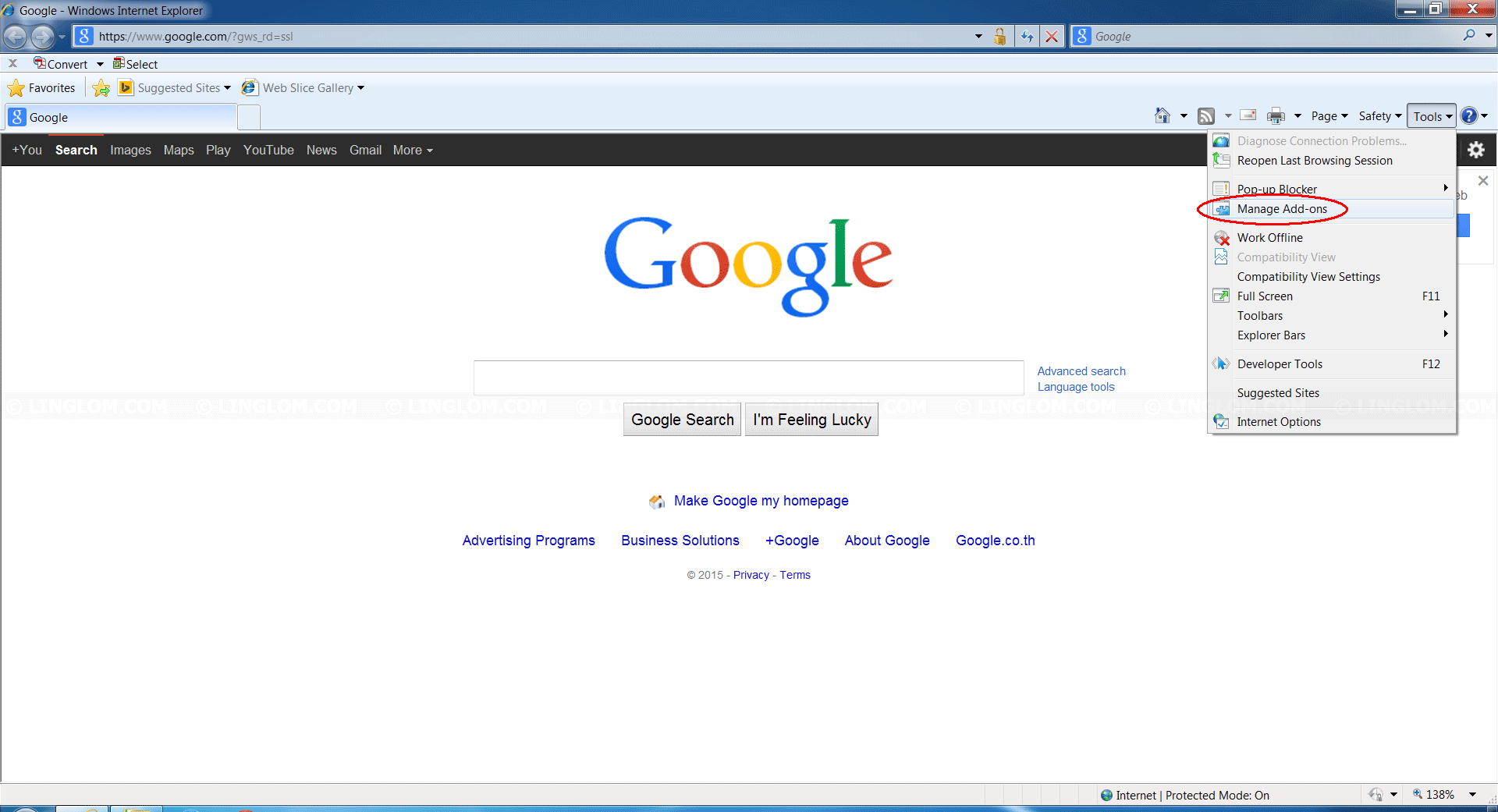Go to Google.co.th link
This screenshot has height=812, width=1498.
tap(996, 541)
